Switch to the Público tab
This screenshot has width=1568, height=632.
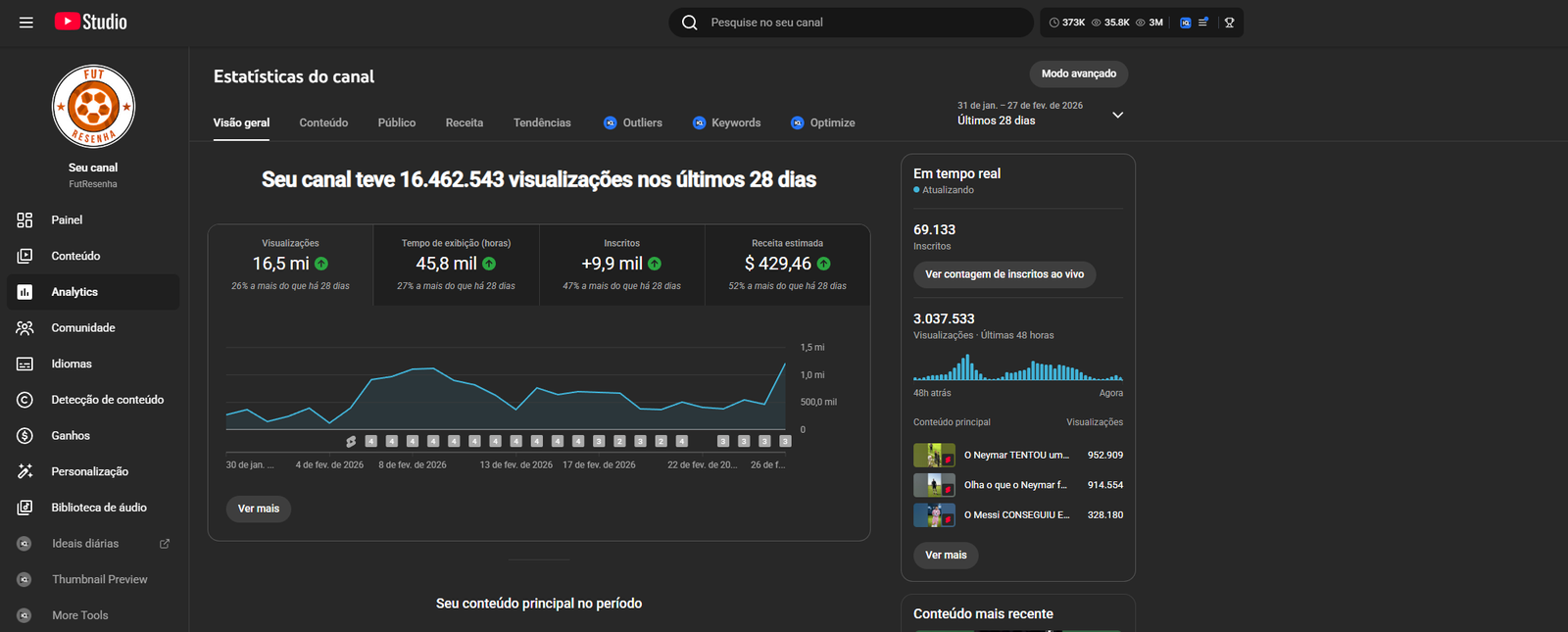397,123
